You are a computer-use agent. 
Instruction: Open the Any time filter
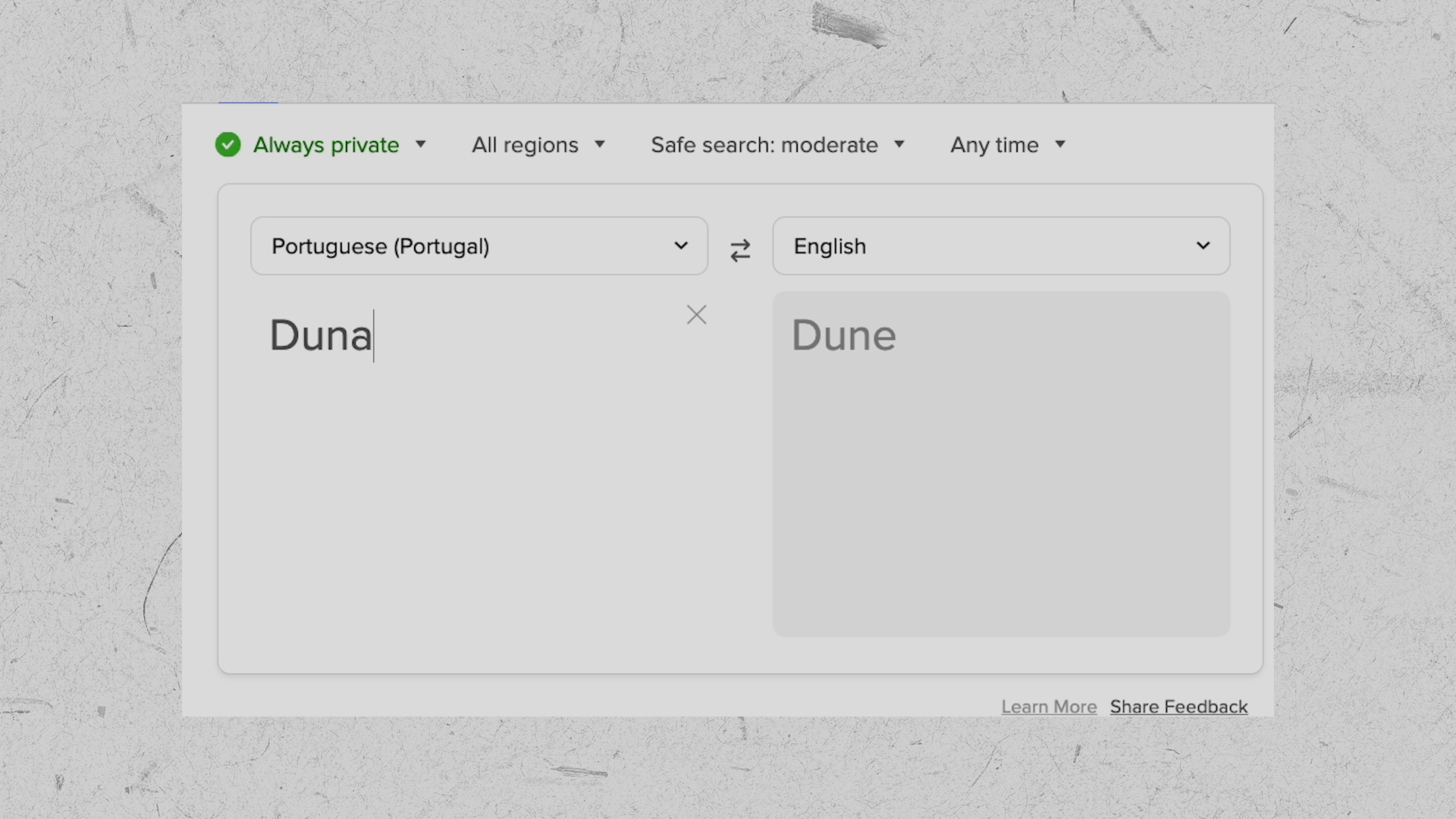[x=994, y=145]
